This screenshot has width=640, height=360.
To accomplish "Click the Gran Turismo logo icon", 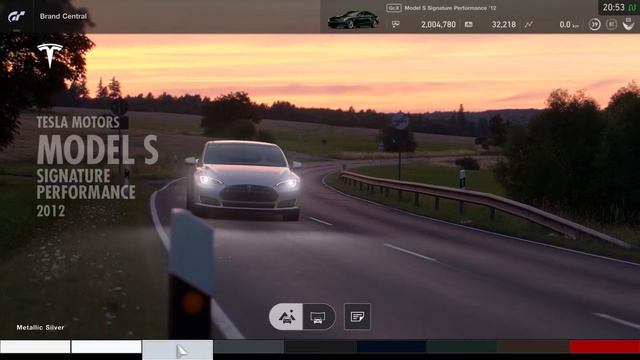I will [16, 16].
